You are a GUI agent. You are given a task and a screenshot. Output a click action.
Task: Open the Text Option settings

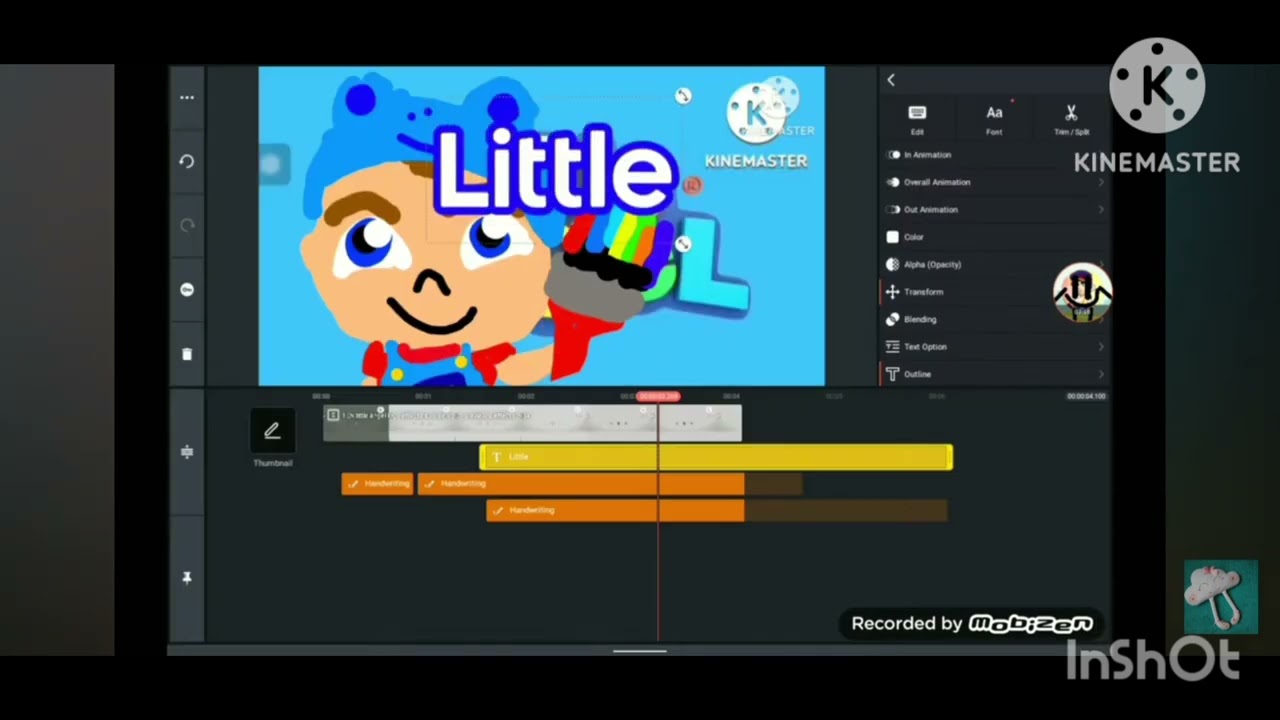994,347
